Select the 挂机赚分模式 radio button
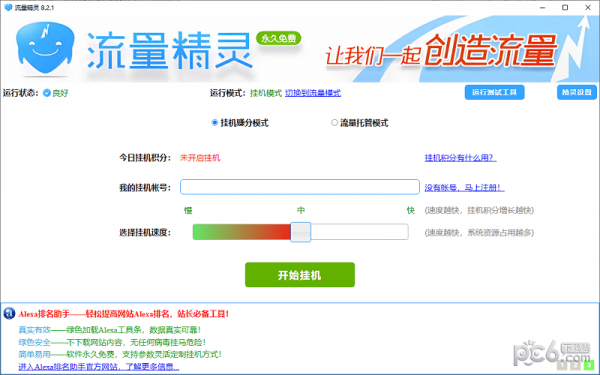The image size is (600, 375). (215, 122)
